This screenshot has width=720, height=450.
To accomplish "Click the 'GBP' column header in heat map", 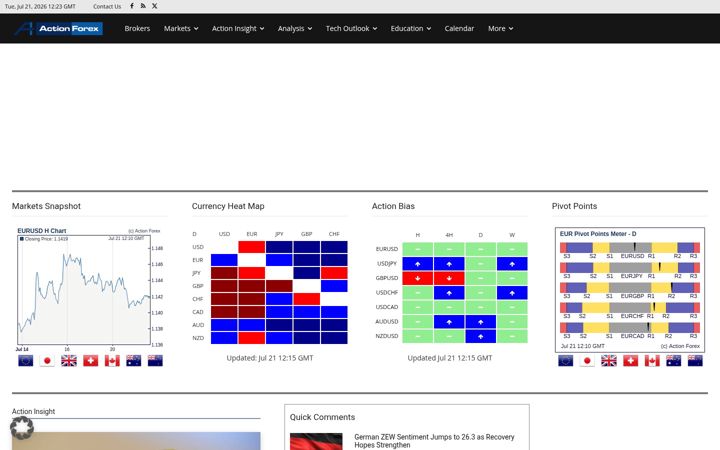I will point(307,234).
